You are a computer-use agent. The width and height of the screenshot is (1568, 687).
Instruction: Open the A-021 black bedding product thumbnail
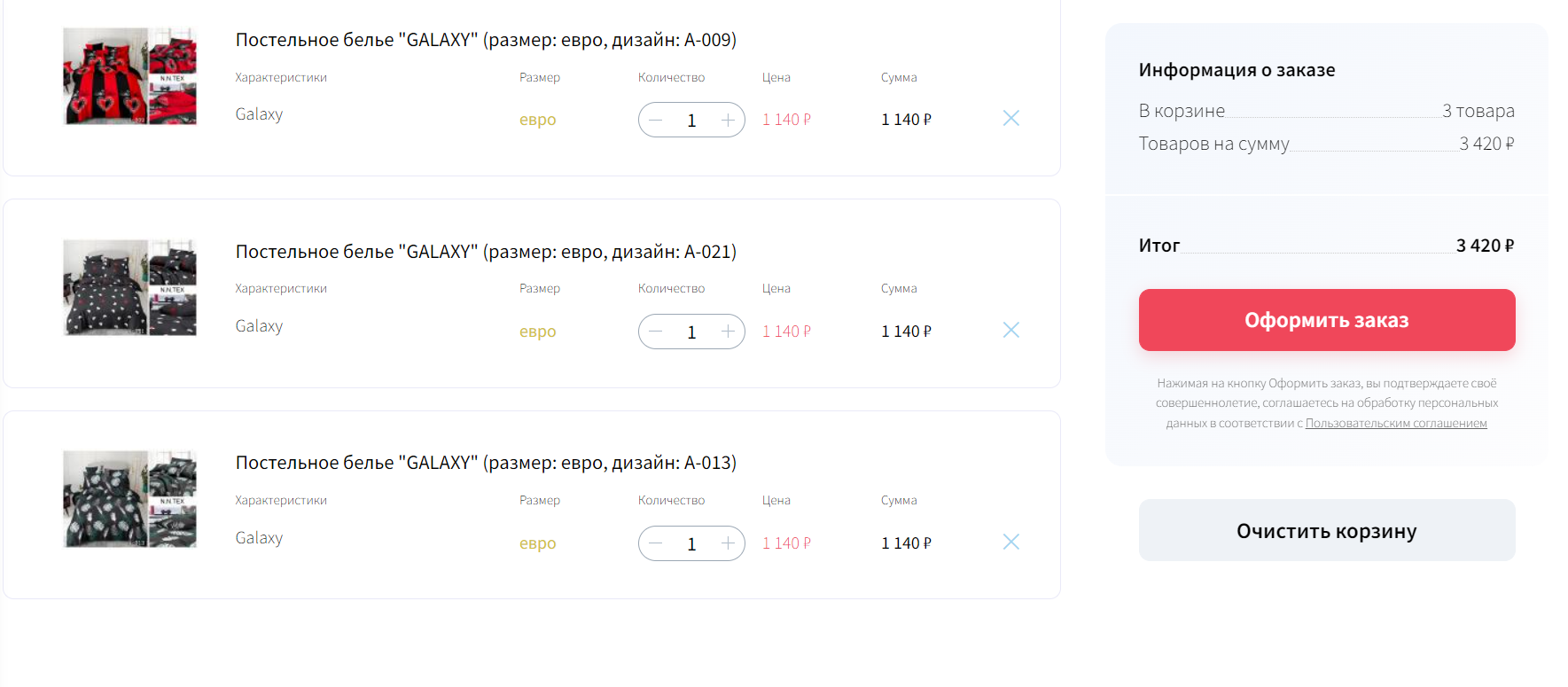point(129,288)
